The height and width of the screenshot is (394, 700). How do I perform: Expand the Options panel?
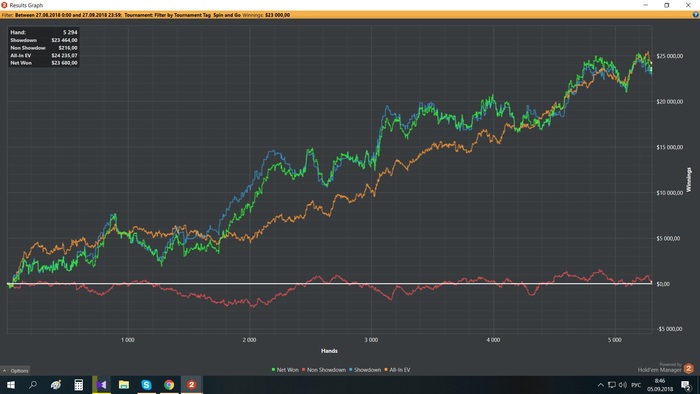[x=15, y=371]
